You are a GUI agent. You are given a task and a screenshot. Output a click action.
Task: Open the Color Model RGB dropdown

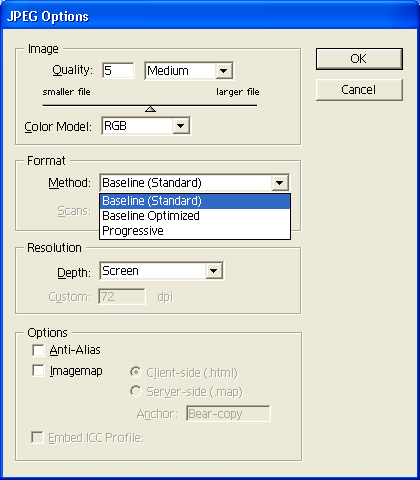coord(180,126)
